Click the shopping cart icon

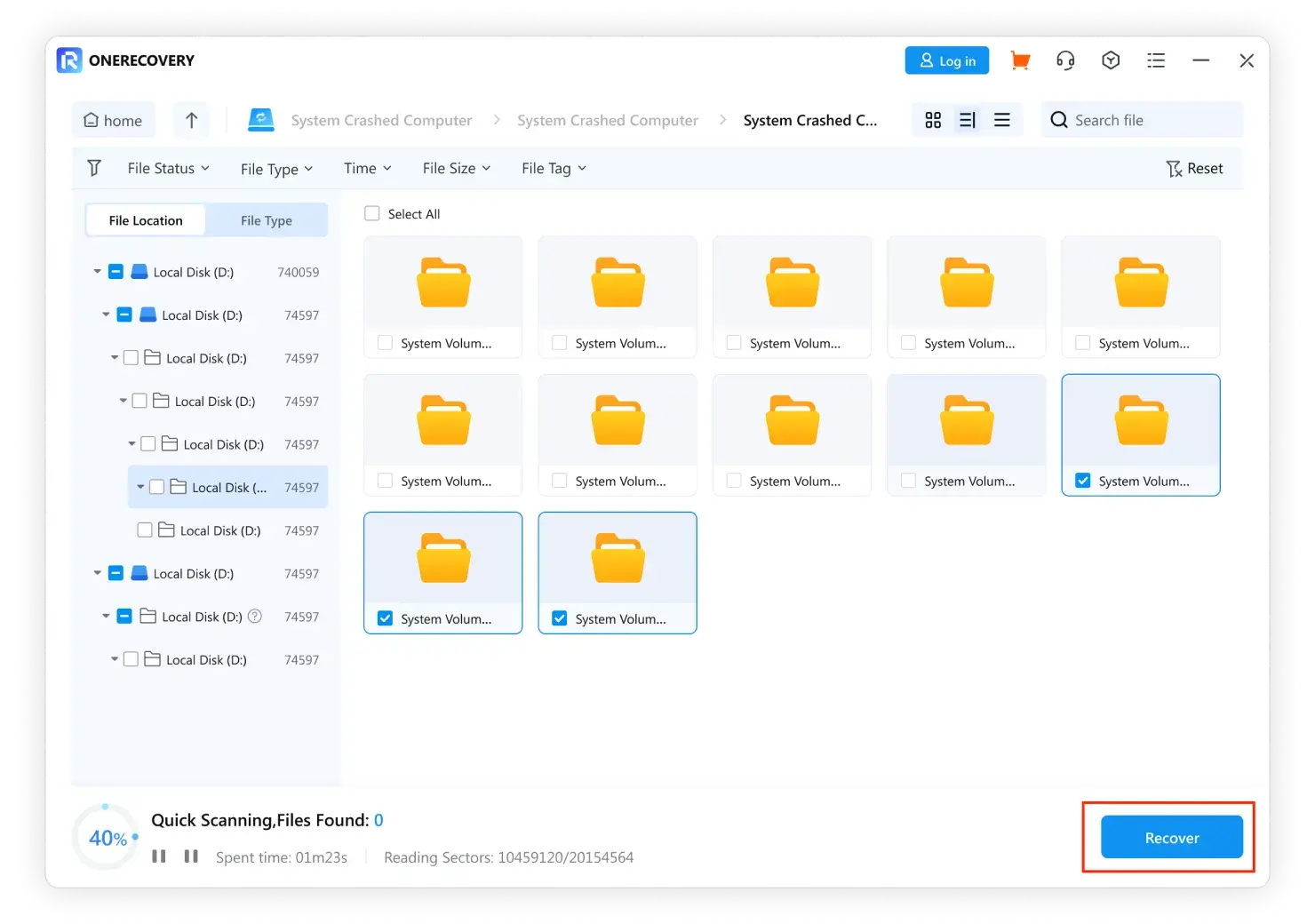pos(1020,60)
